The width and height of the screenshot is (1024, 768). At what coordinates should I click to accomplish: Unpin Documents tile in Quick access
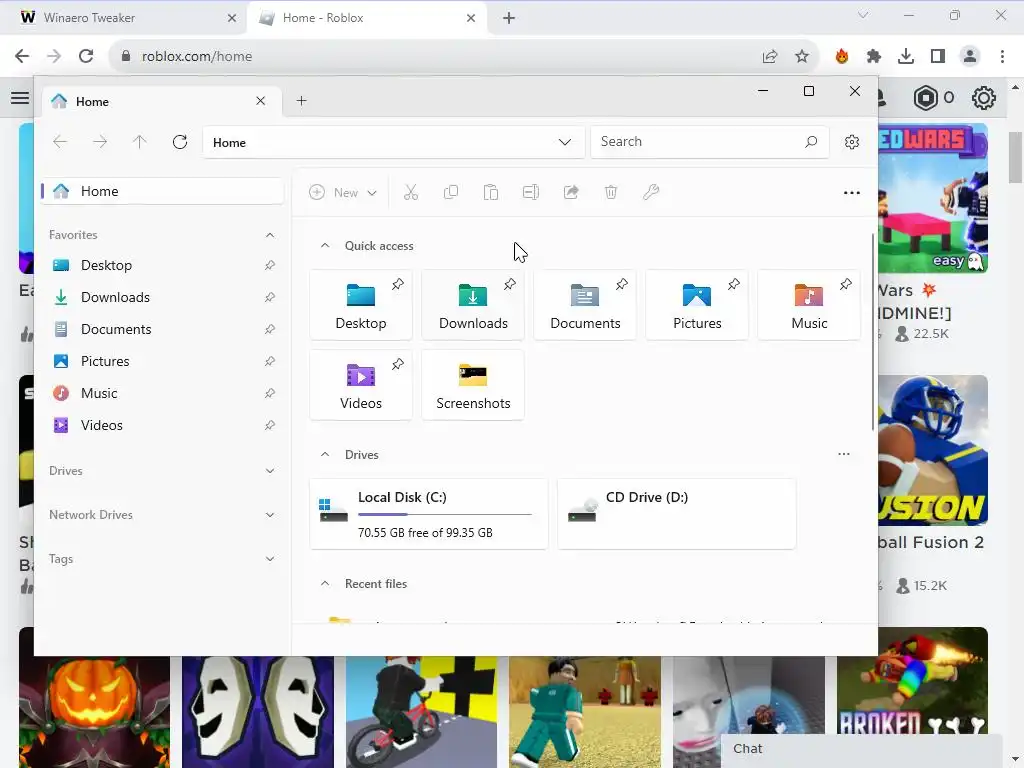tap(622, 284)
